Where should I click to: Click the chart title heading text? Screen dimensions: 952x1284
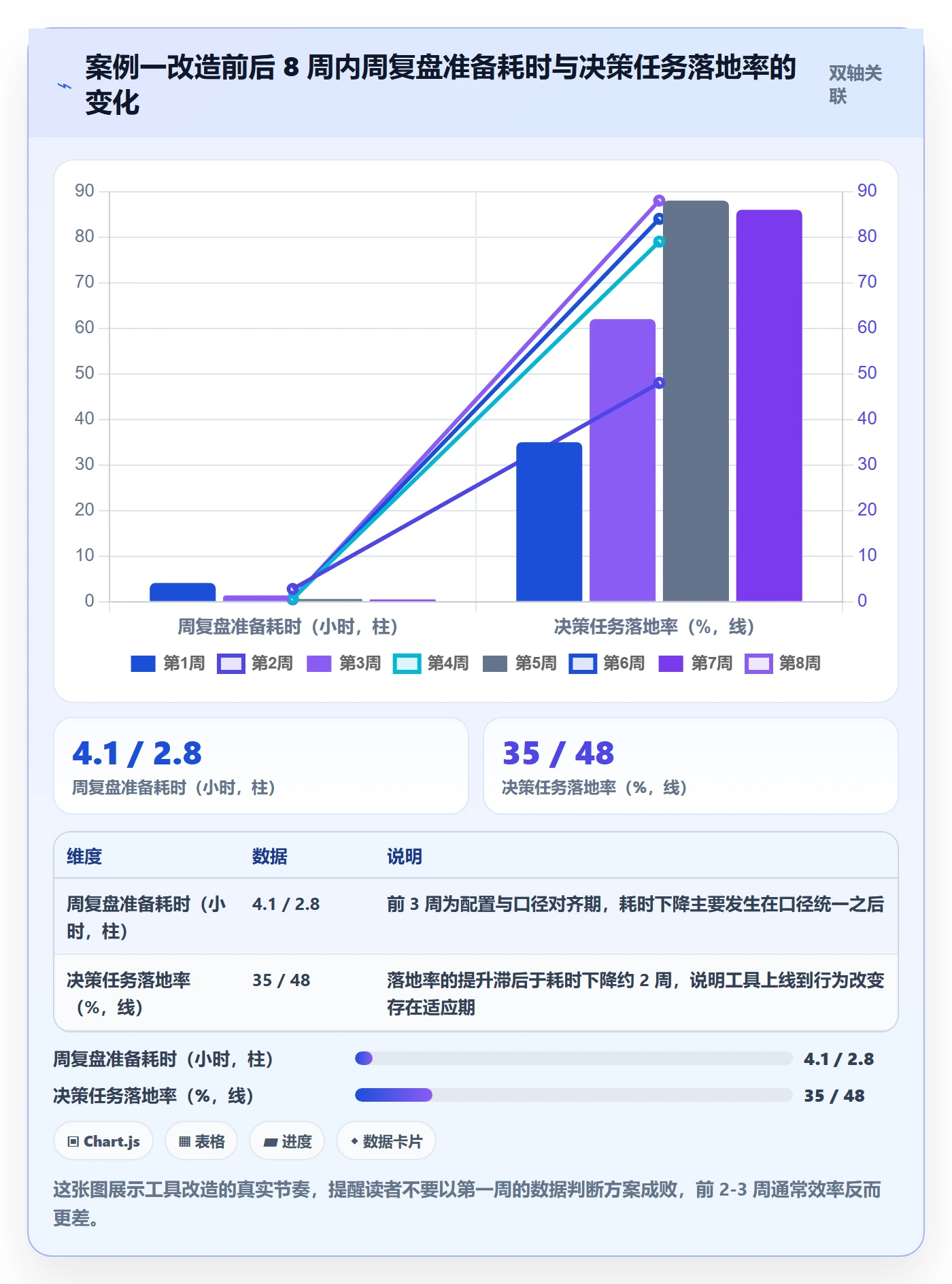click(440, 85)
